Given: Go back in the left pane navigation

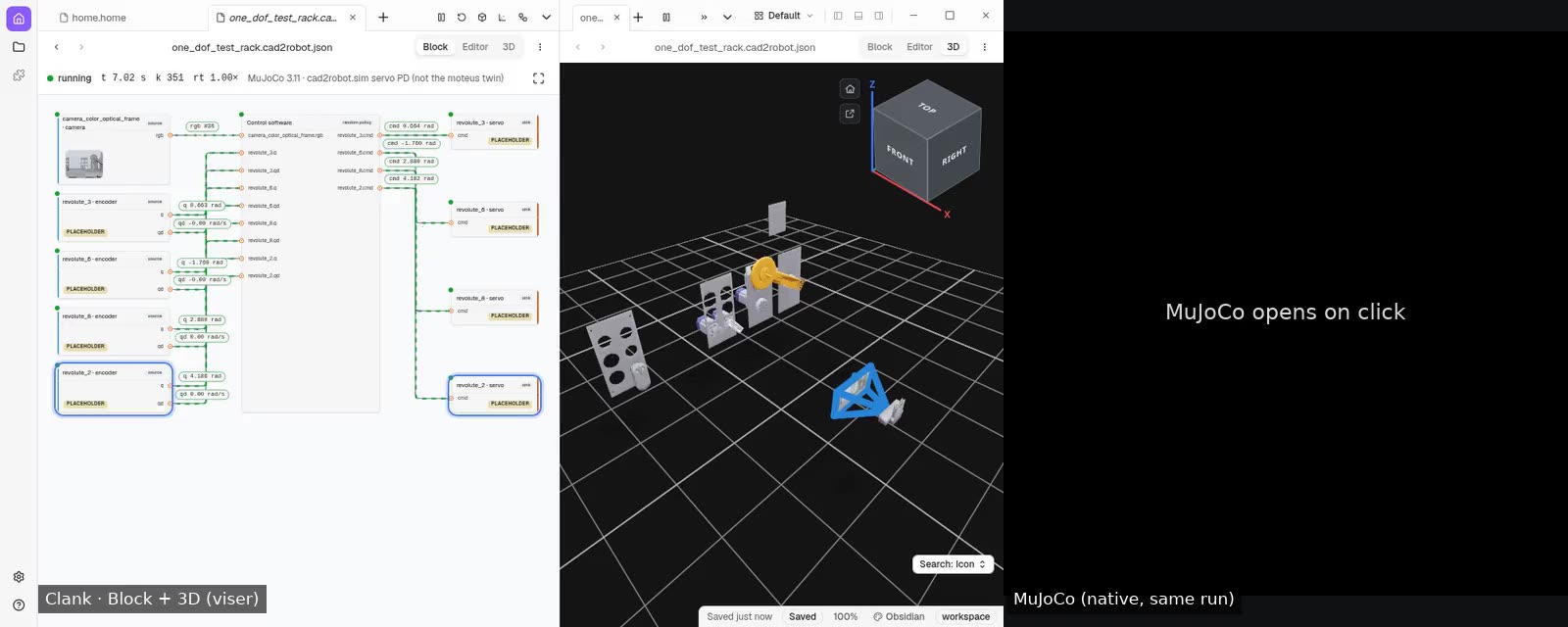Looking at the screenshot, I should click(x=57, y=47).
